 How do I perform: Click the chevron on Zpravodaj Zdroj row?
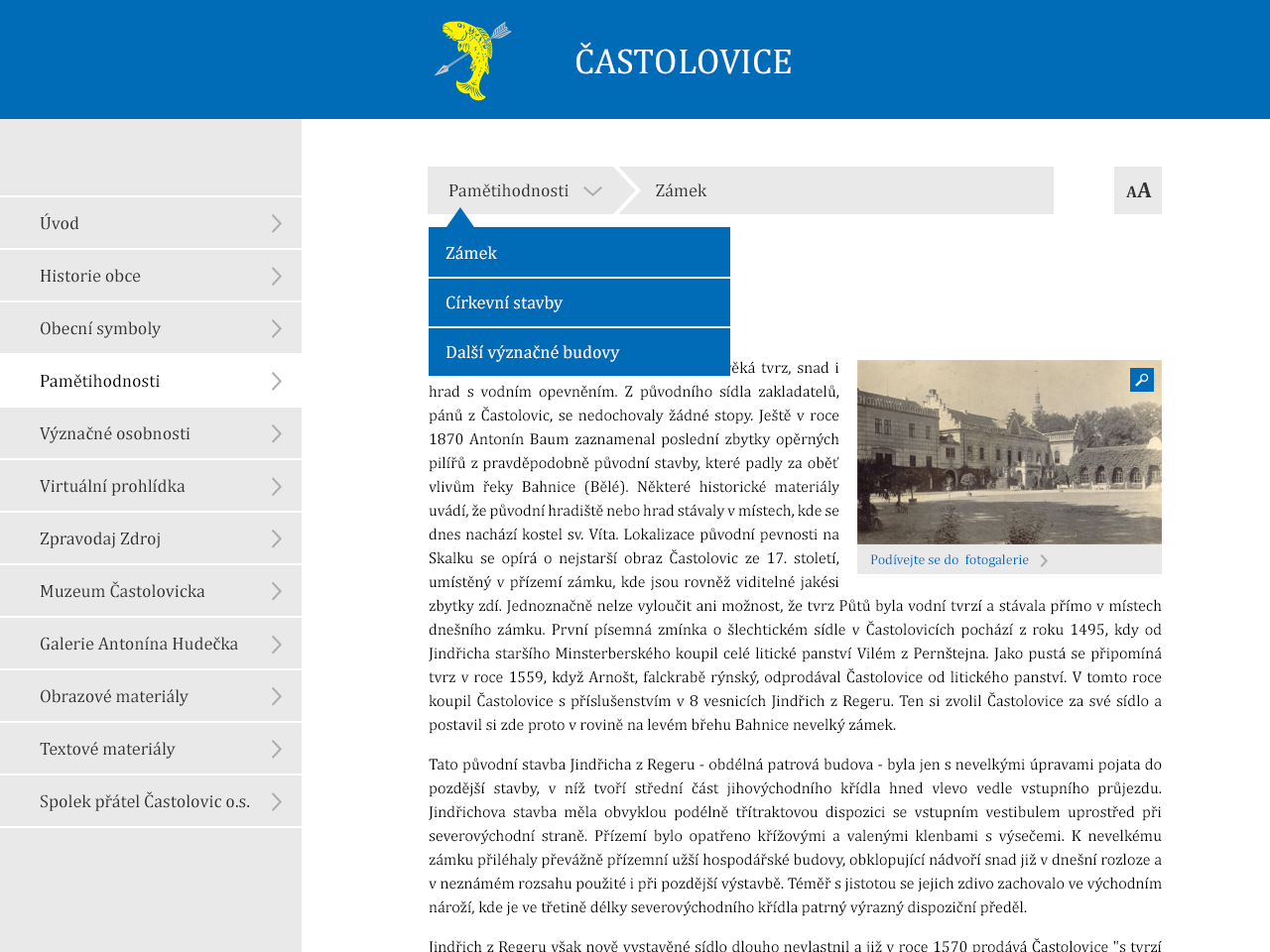pyautogui.click(x=277, y=539)
